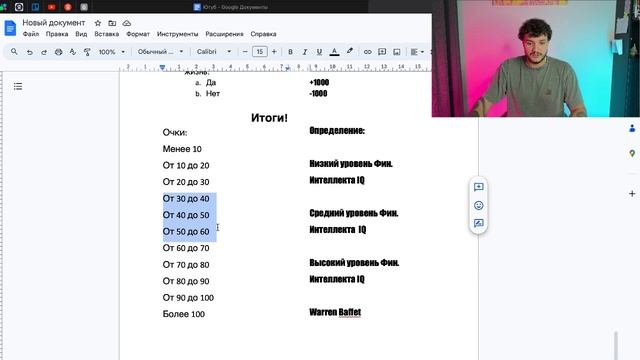
Task: Open the Contacts side panel icon
Action: [x=632, y=129]
